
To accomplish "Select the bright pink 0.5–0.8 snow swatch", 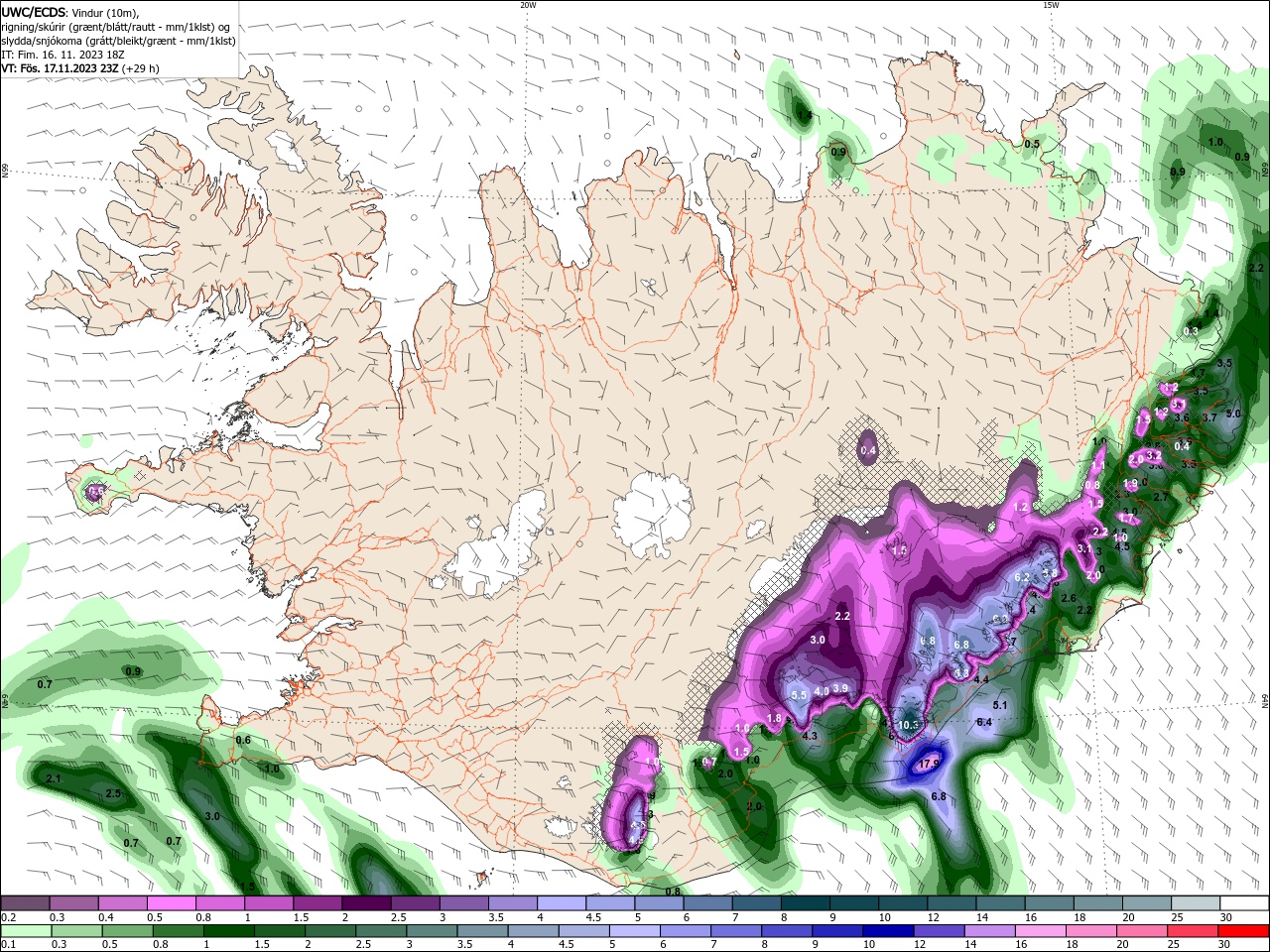I will [x=171, y=904].
